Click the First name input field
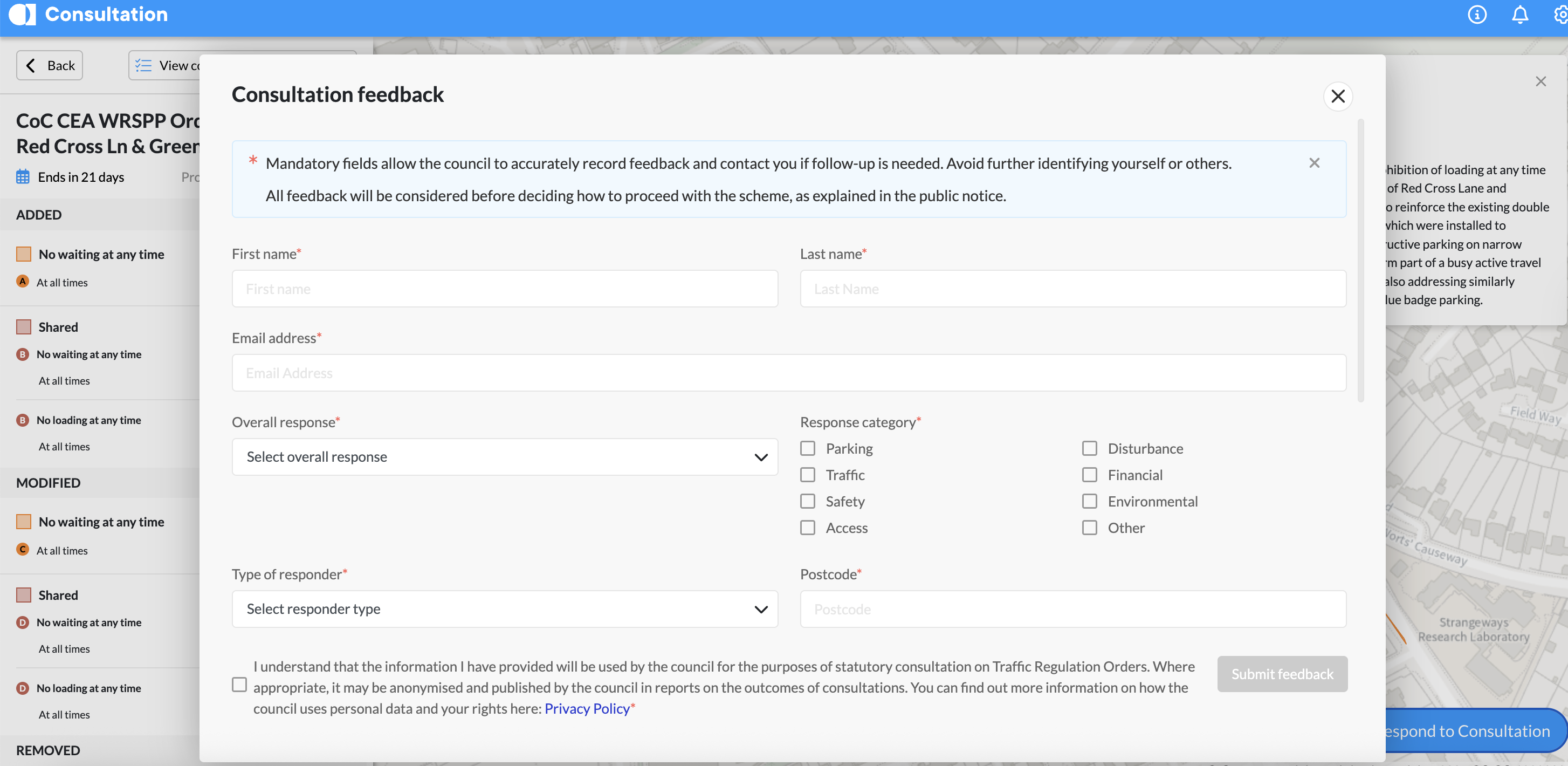 [505, 289]
